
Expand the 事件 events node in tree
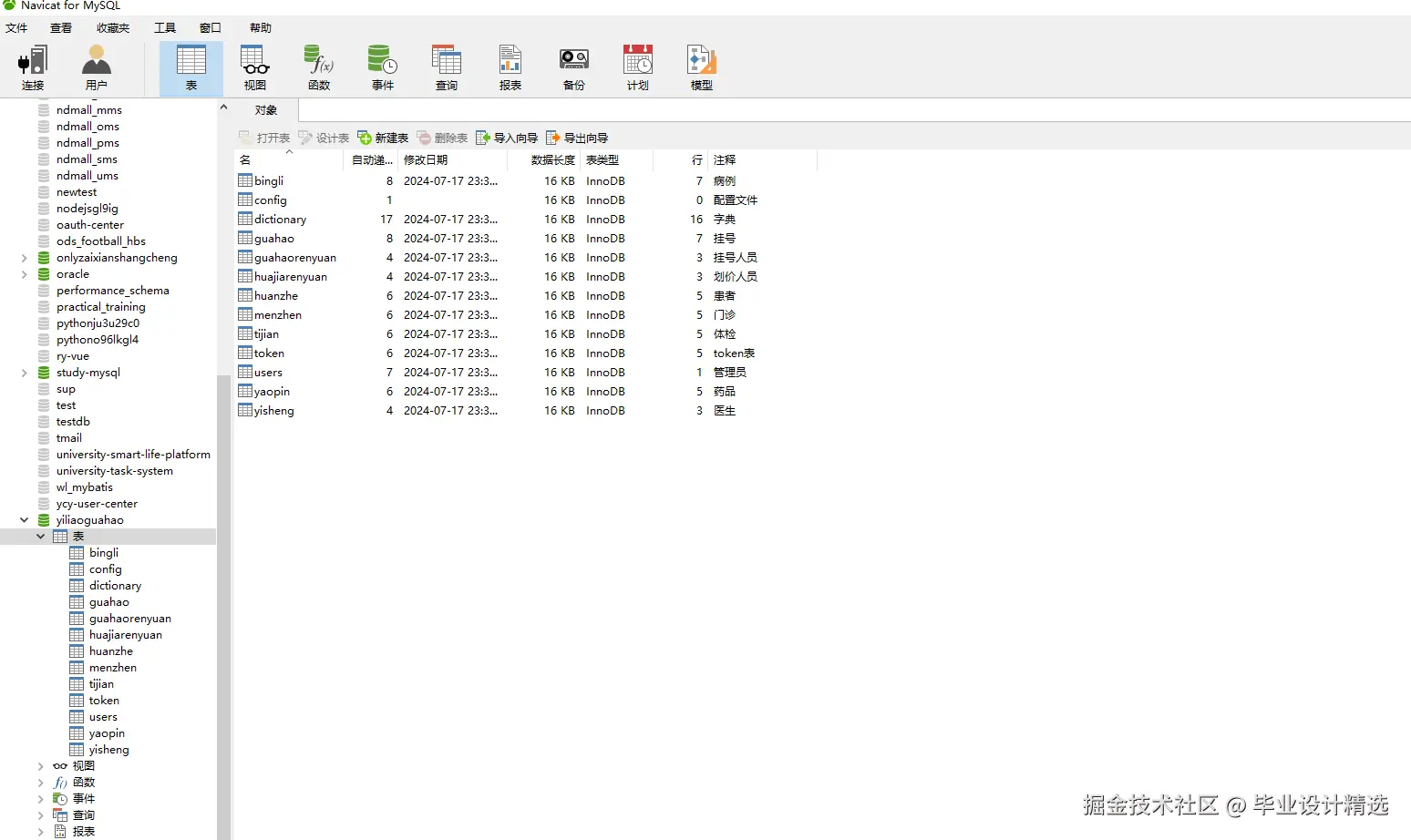click(x=40, y=799)
